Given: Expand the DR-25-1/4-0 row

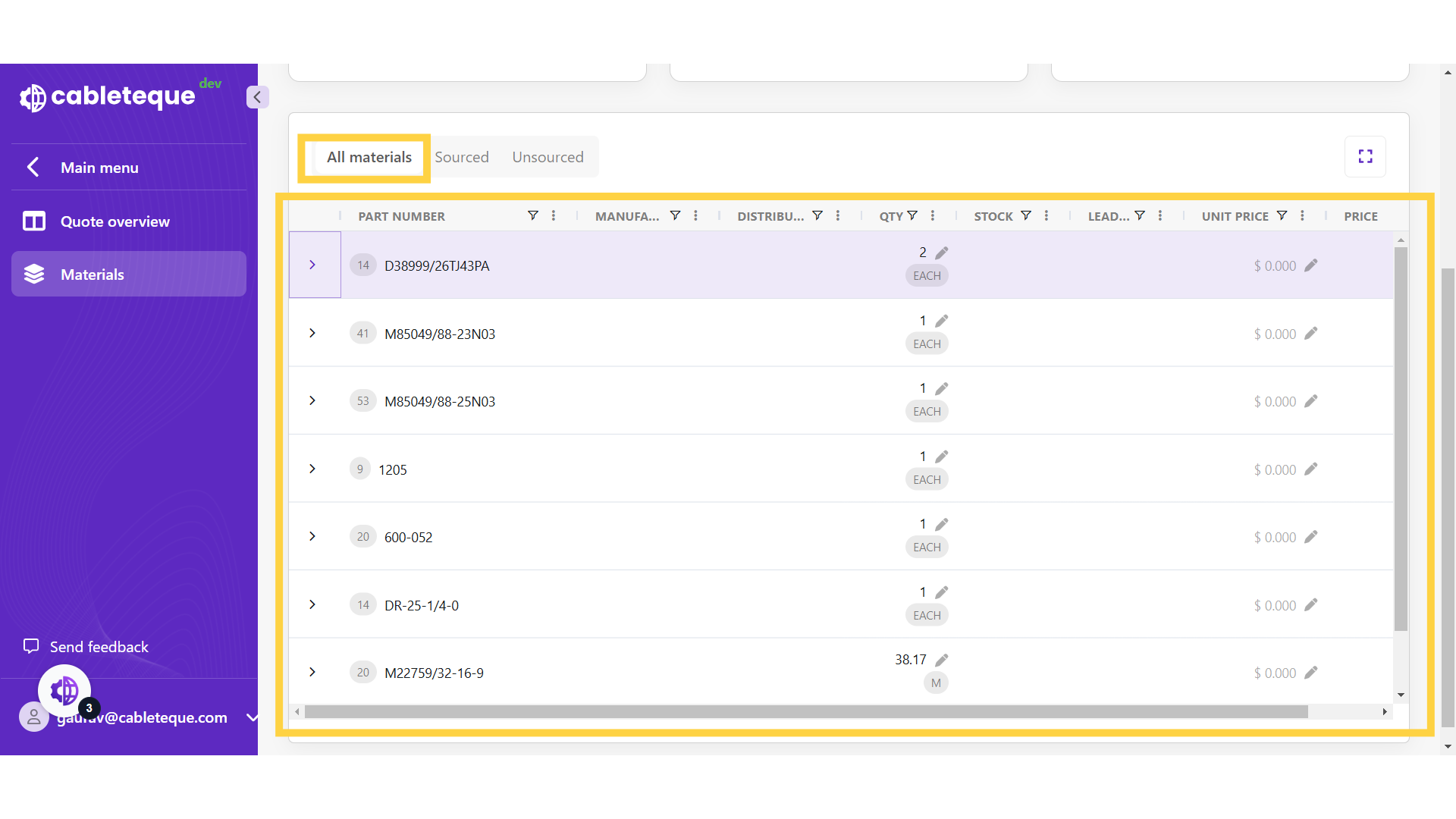Looking at the screenshot, I should coord(312,604).
